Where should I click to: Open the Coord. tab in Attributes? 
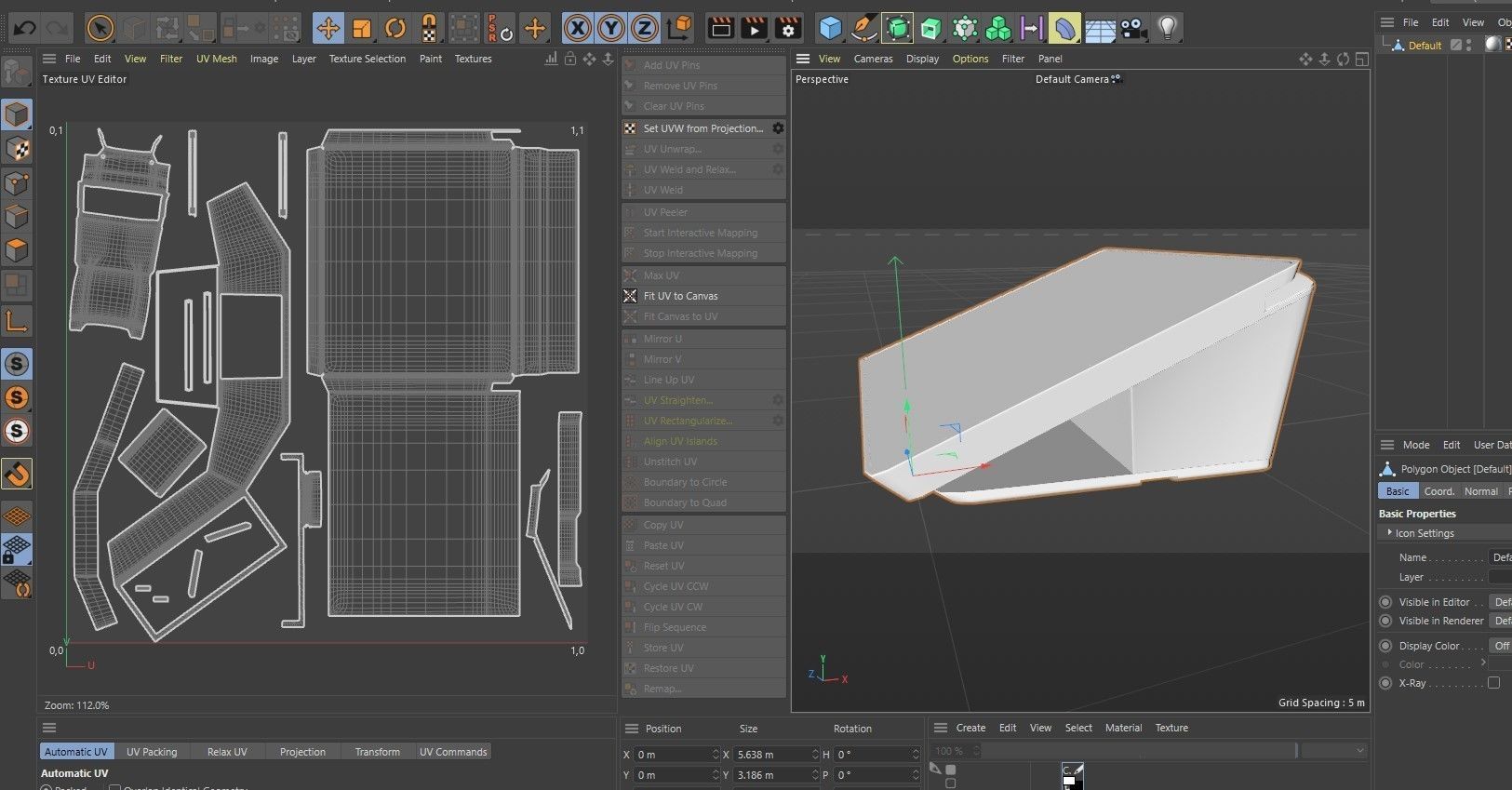(x=1438, y=491)
